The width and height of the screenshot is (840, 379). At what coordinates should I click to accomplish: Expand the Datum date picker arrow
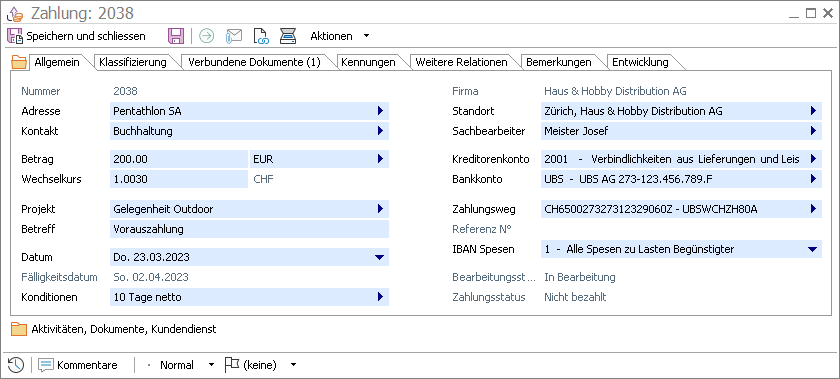tap(380, 257)
